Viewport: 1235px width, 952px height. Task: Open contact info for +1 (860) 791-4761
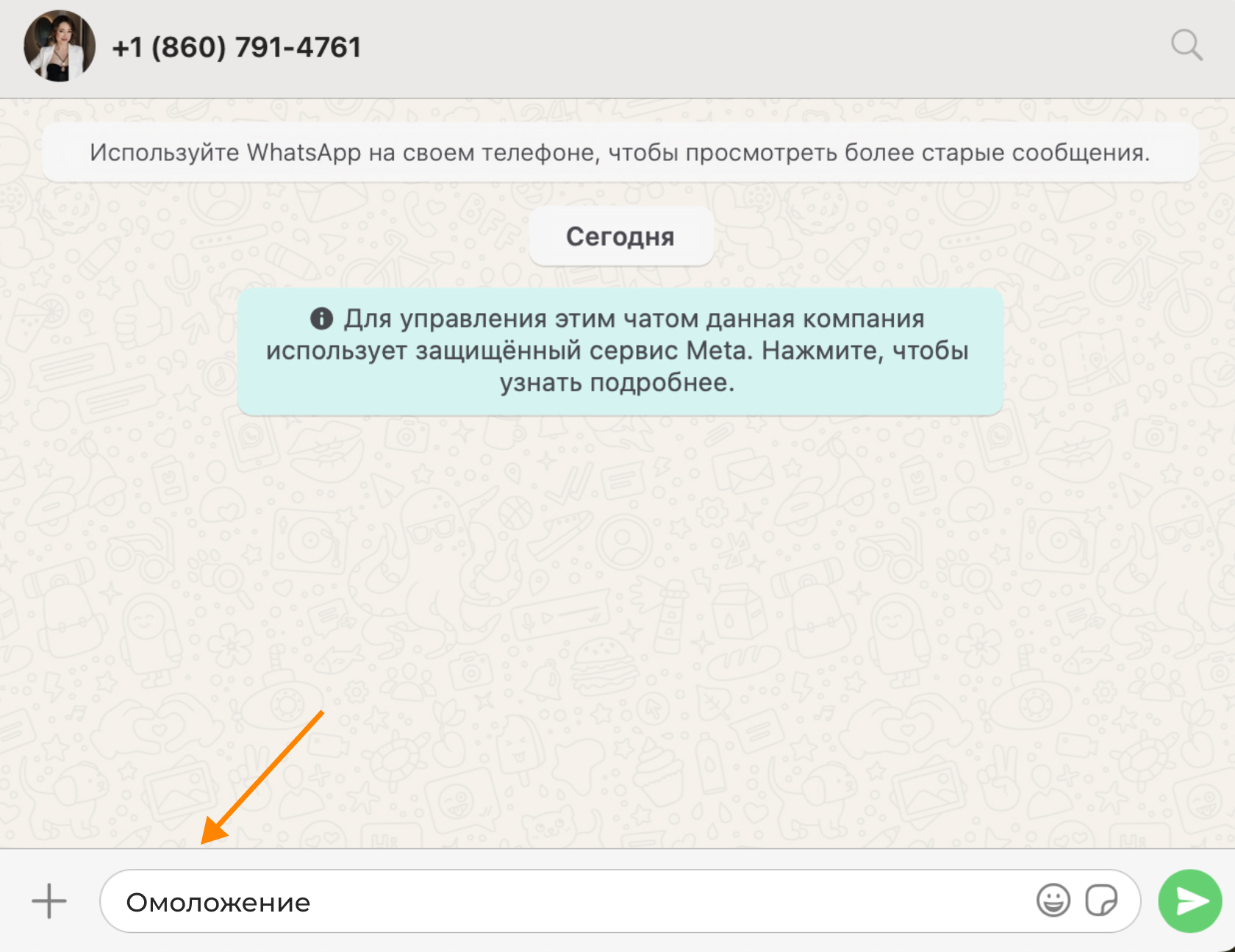click(x=237, y=47)
